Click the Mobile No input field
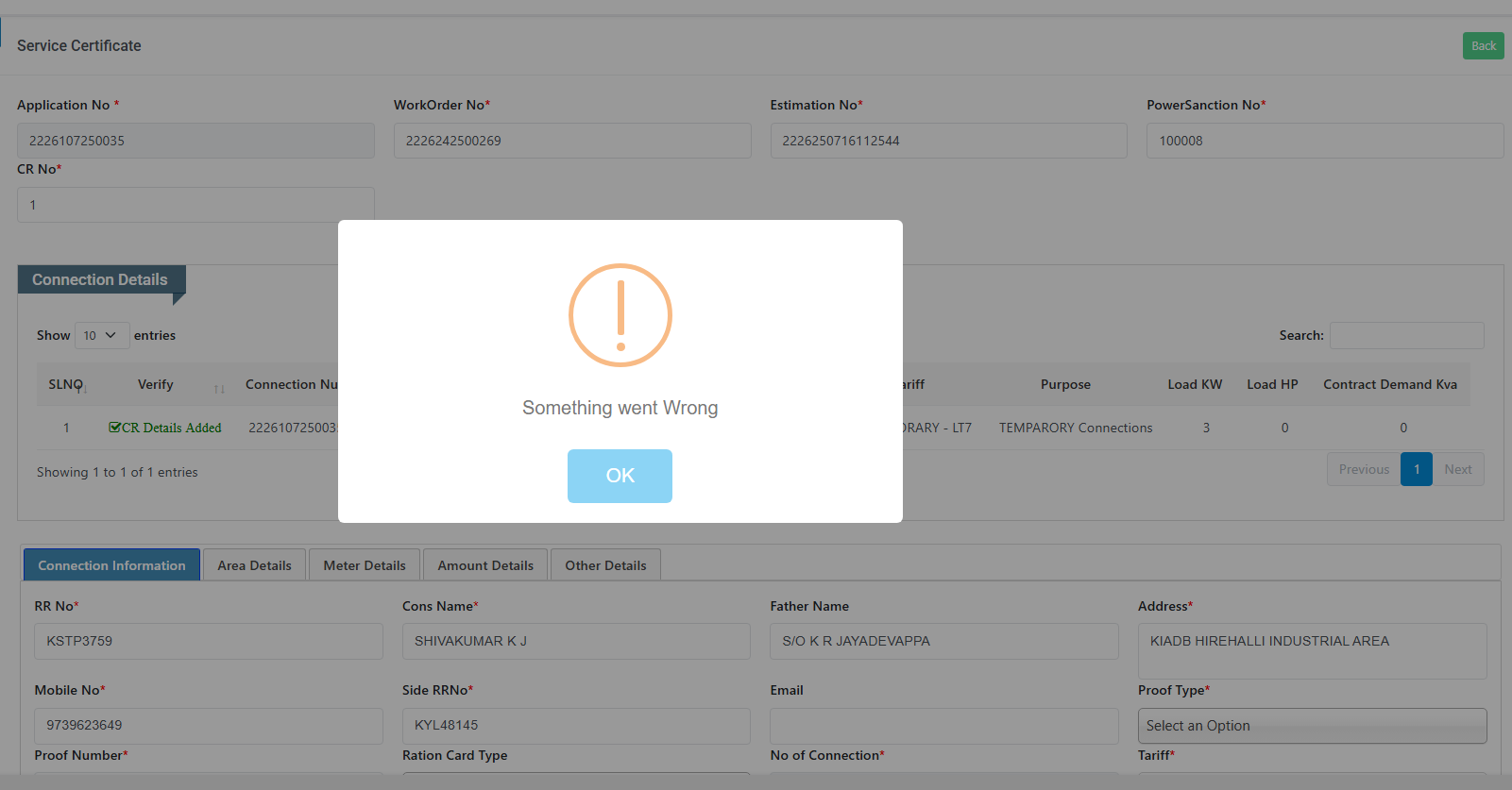 (209, 726)
